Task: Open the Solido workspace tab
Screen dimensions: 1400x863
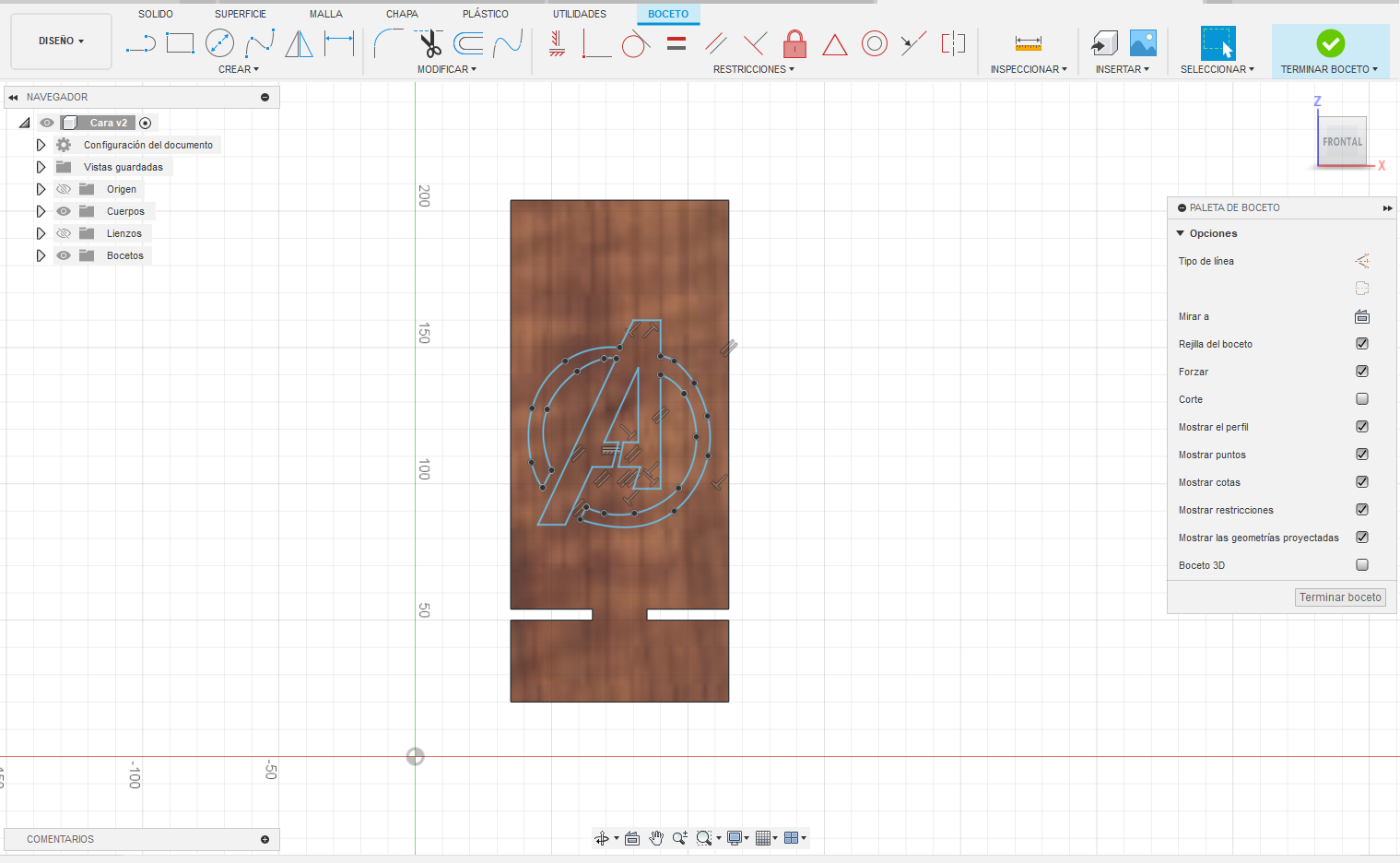Action: tap(155, 13)
